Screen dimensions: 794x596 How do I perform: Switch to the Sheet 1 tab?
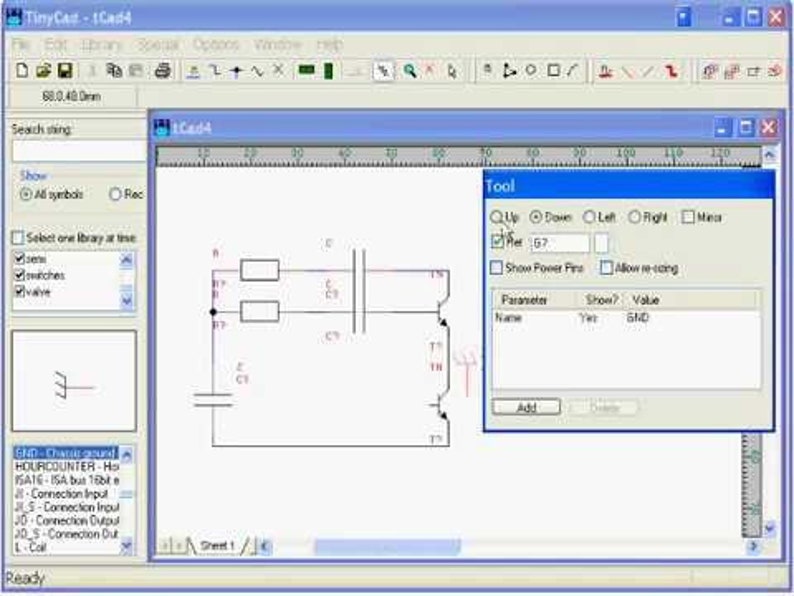click(217, 546)
